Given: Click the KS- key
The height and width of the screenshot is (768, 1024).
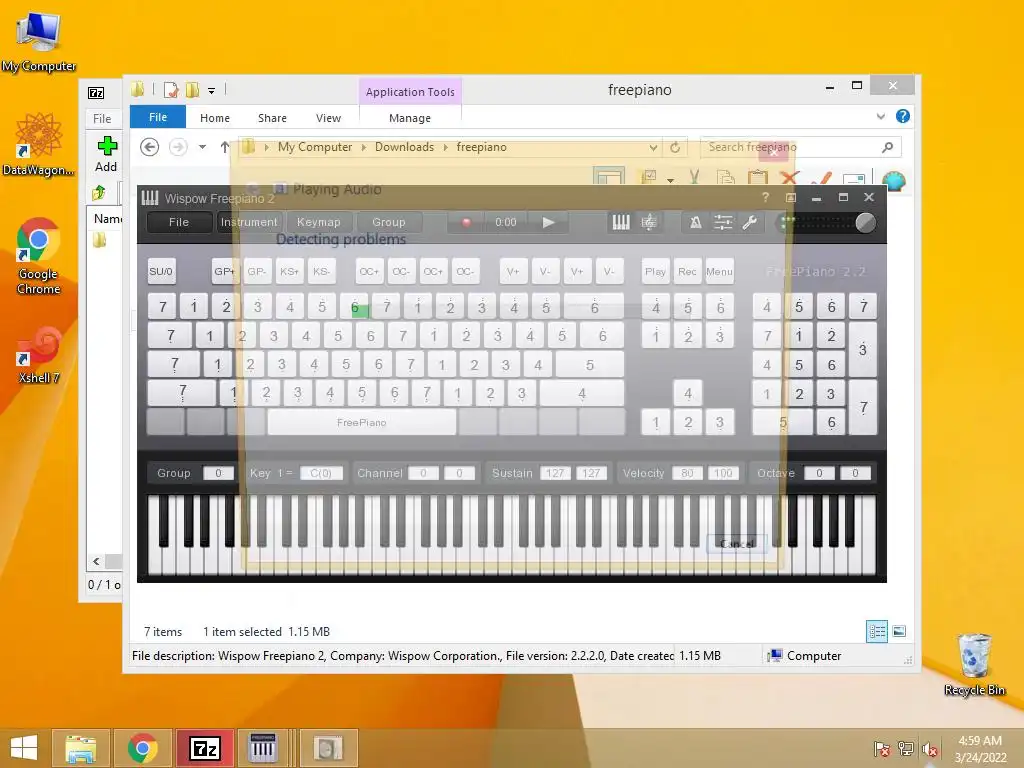Looking at the screenshot, I should [321, 272].
